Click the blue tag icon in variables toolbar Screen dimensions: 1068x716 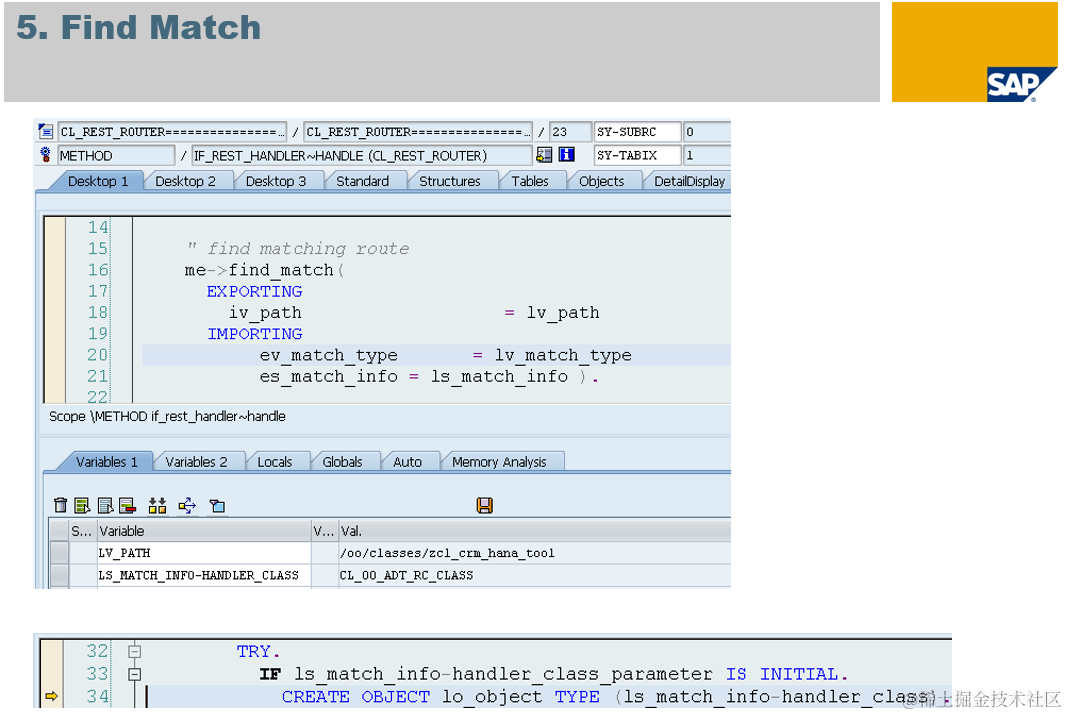[217, 505]
